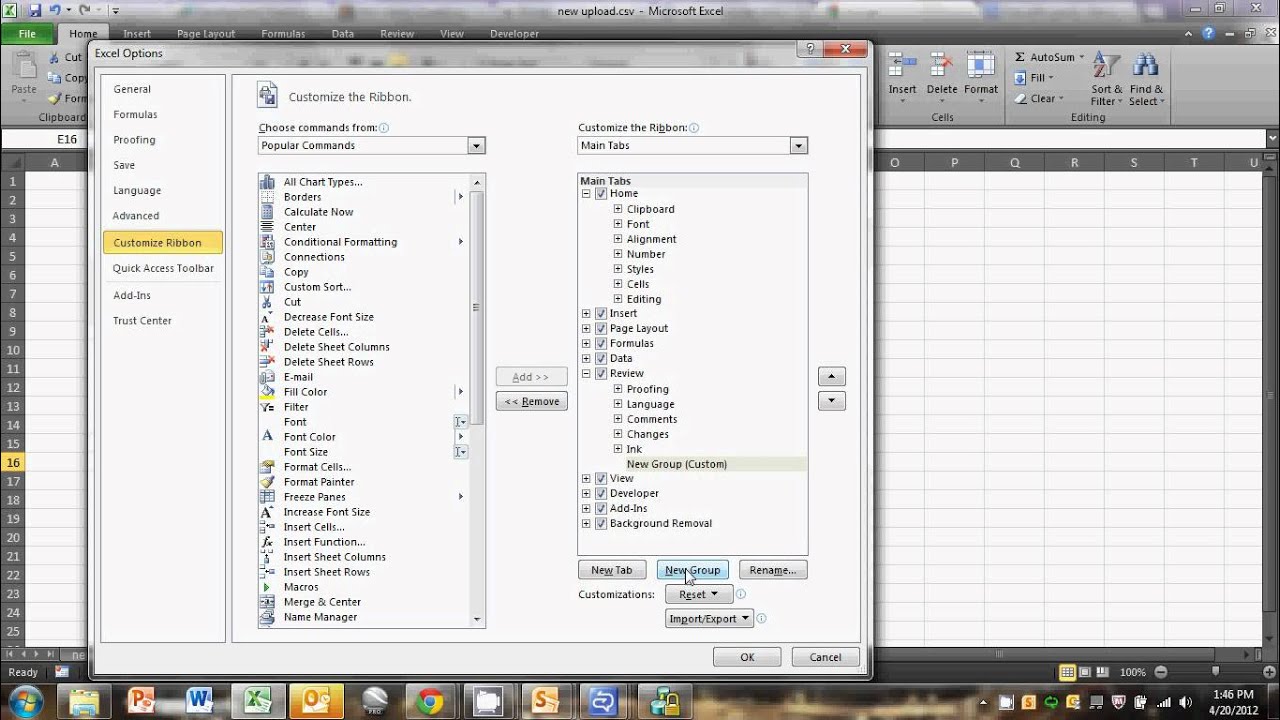Image resolution: width=1280 pixels, height=720 pixels.
Task: Select the Insert Function fx icon
Action: pyautogui.click(x=267, y=542)
